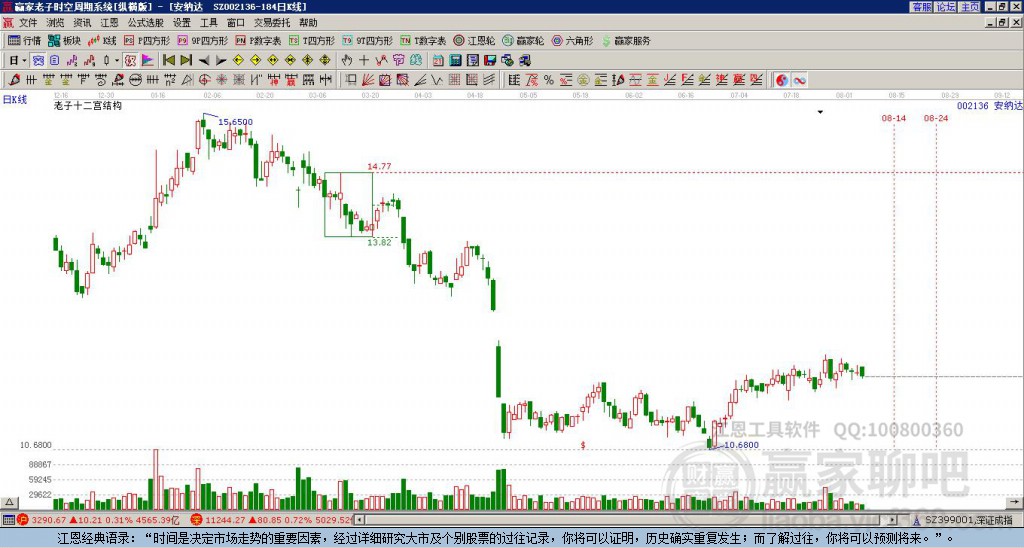
Task: Click the circle target cycle icon
Action: pyautogui.click(x=204, y=80)
